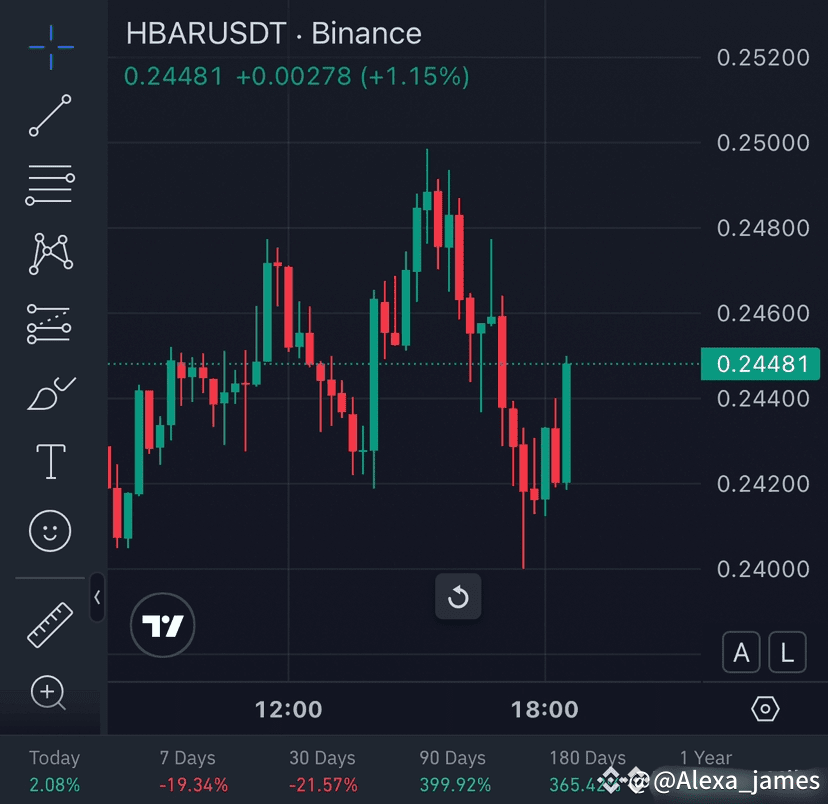Collapse the drawing toolbar with the arrow

pos(97,597)
